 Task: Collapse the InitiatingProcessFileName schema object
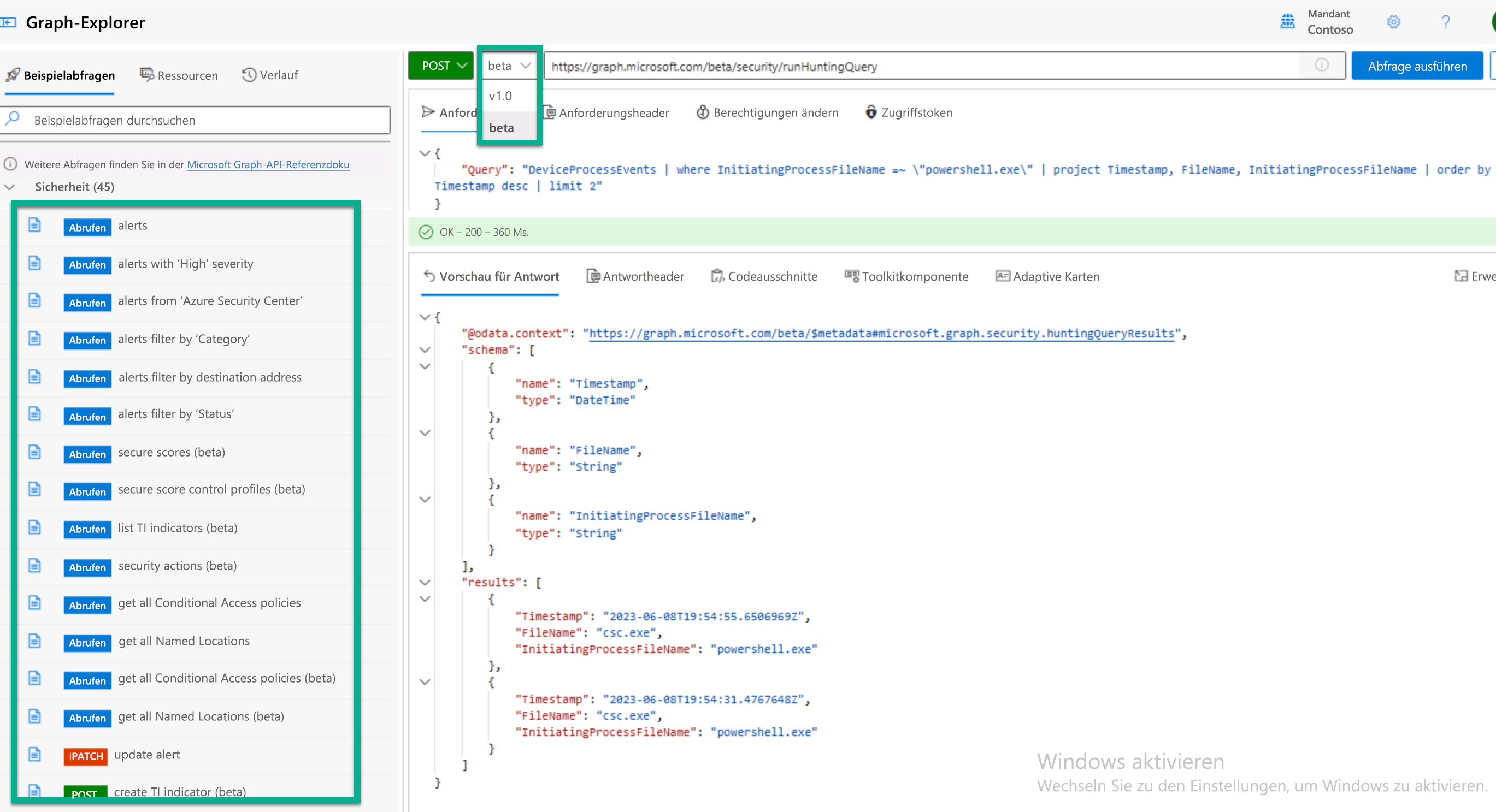425,499
